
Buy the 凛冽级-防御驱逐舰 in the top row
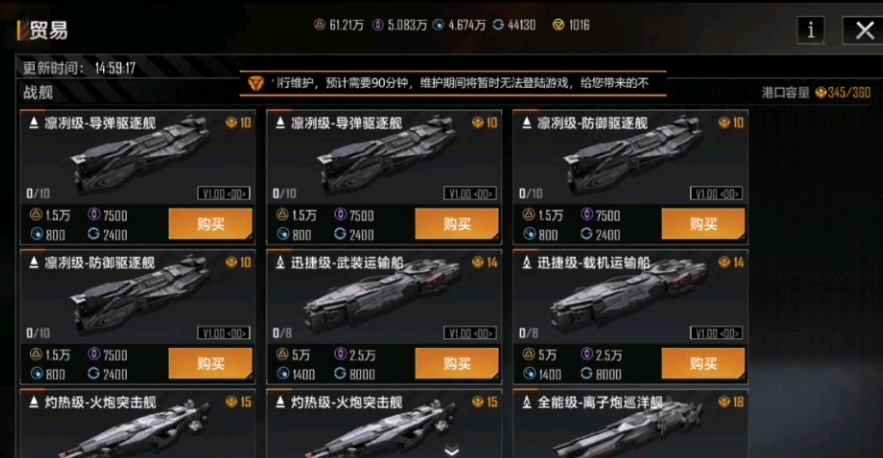point(703,224)
